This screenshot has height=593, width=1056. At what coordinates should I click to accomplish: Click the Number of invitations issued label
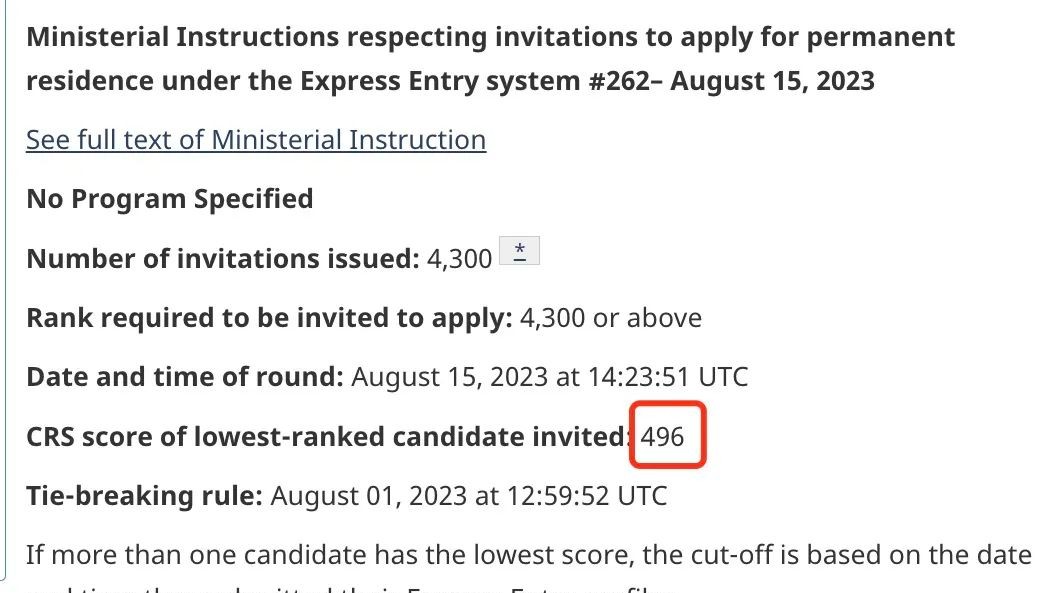223,258
